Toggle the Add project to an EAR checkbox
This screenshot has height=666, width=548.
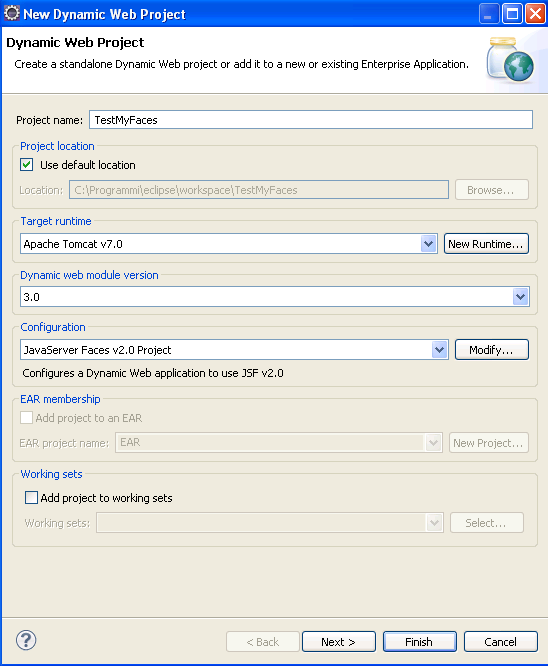[x=26, y=418]
